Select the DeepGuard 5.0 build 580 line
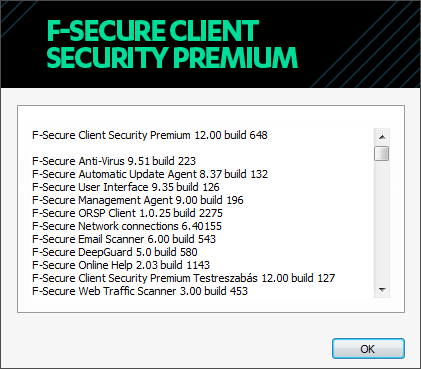This screenshot has height=369, width=421. pos(115,252)
